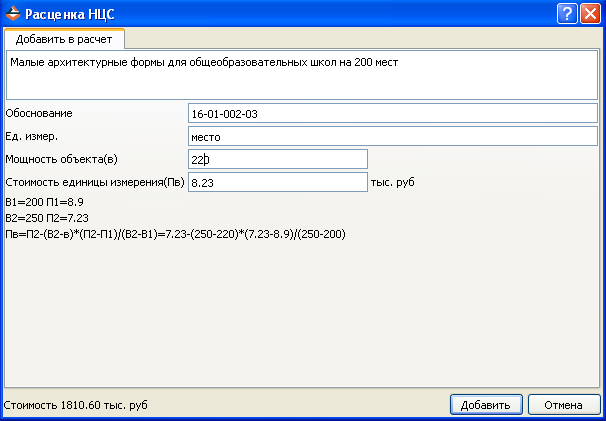Click the Ед. измер. label
The width and height of the screenshot is (606, 421).
33,136
